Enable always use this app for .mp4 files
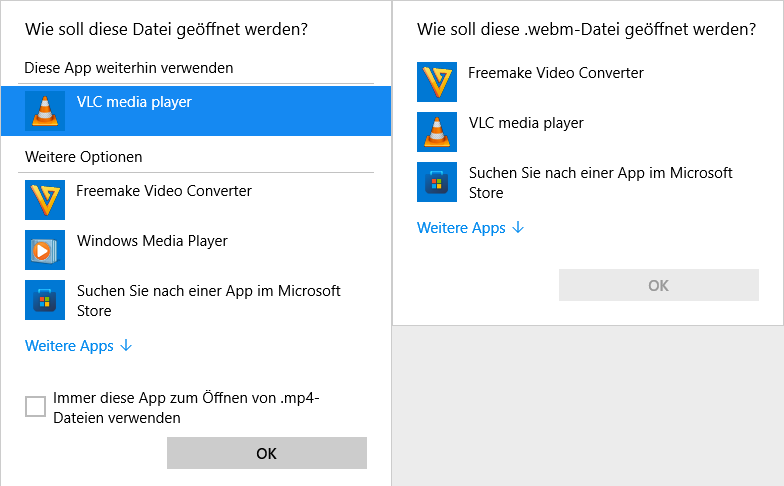Viewport: 784px width, 486px height. pyautogui.click(x=36, y=406)
